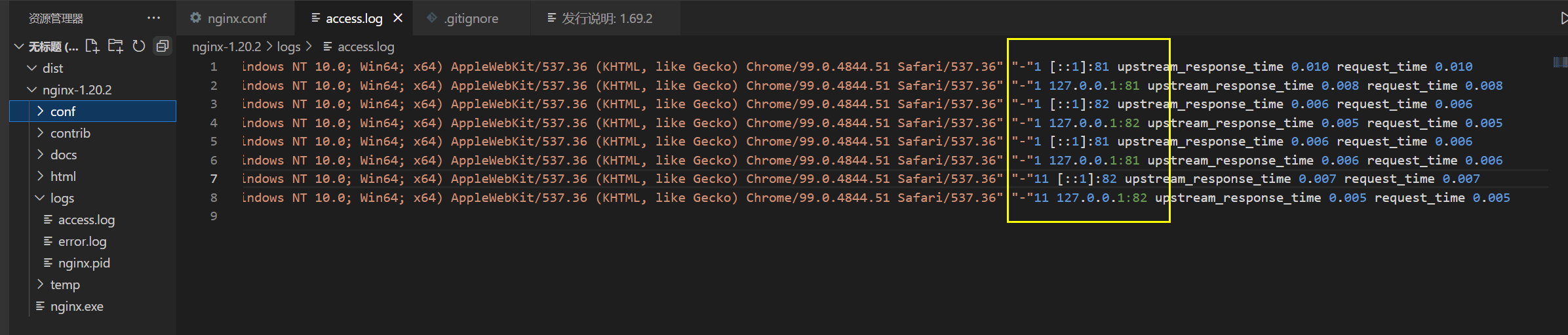Click line number 1 in the gutter
1568x335 pixels.
tap(214, 67)
